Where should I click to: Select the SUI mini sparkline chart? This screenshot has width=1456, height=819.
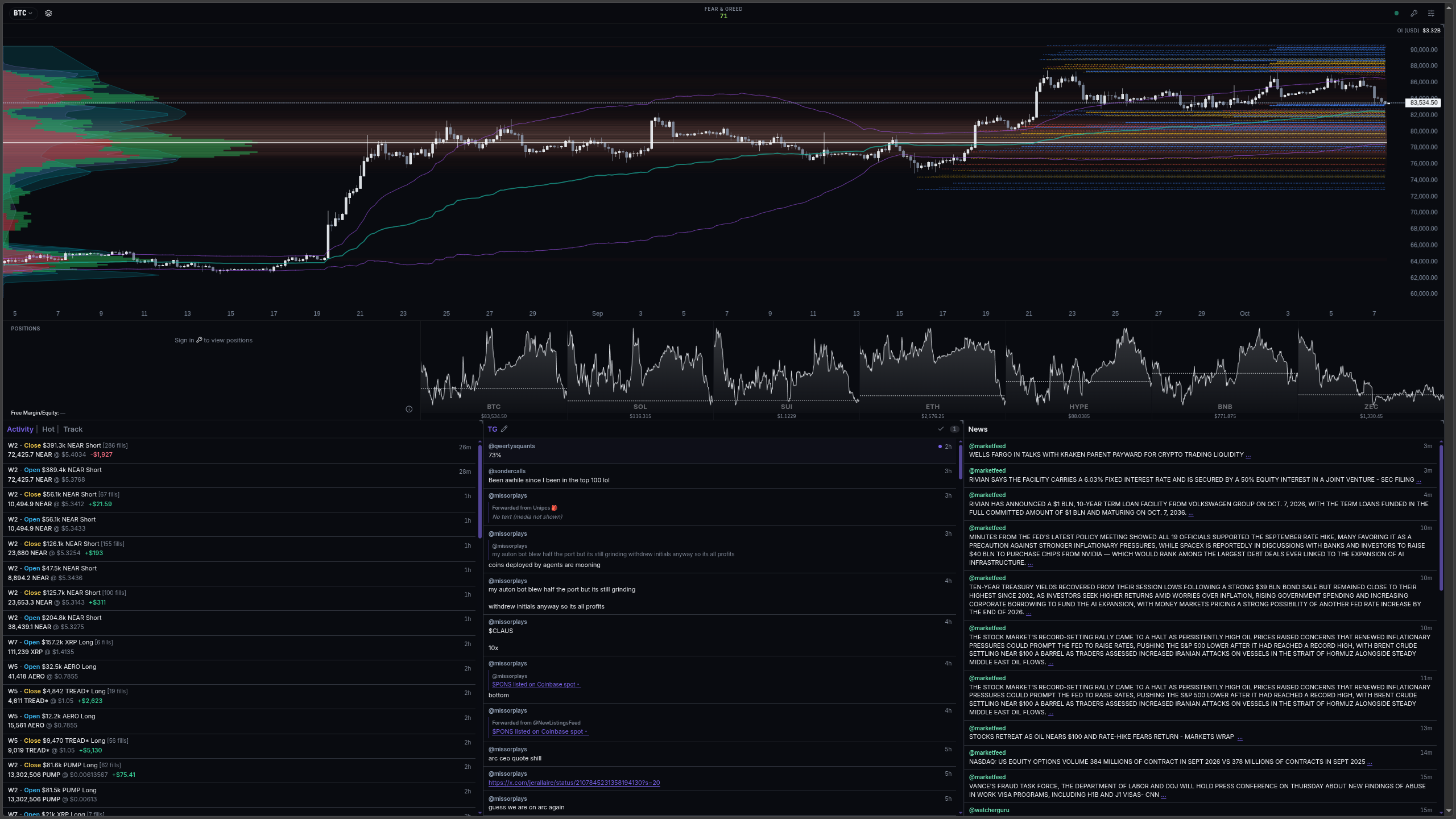click(x=786, y=371)
